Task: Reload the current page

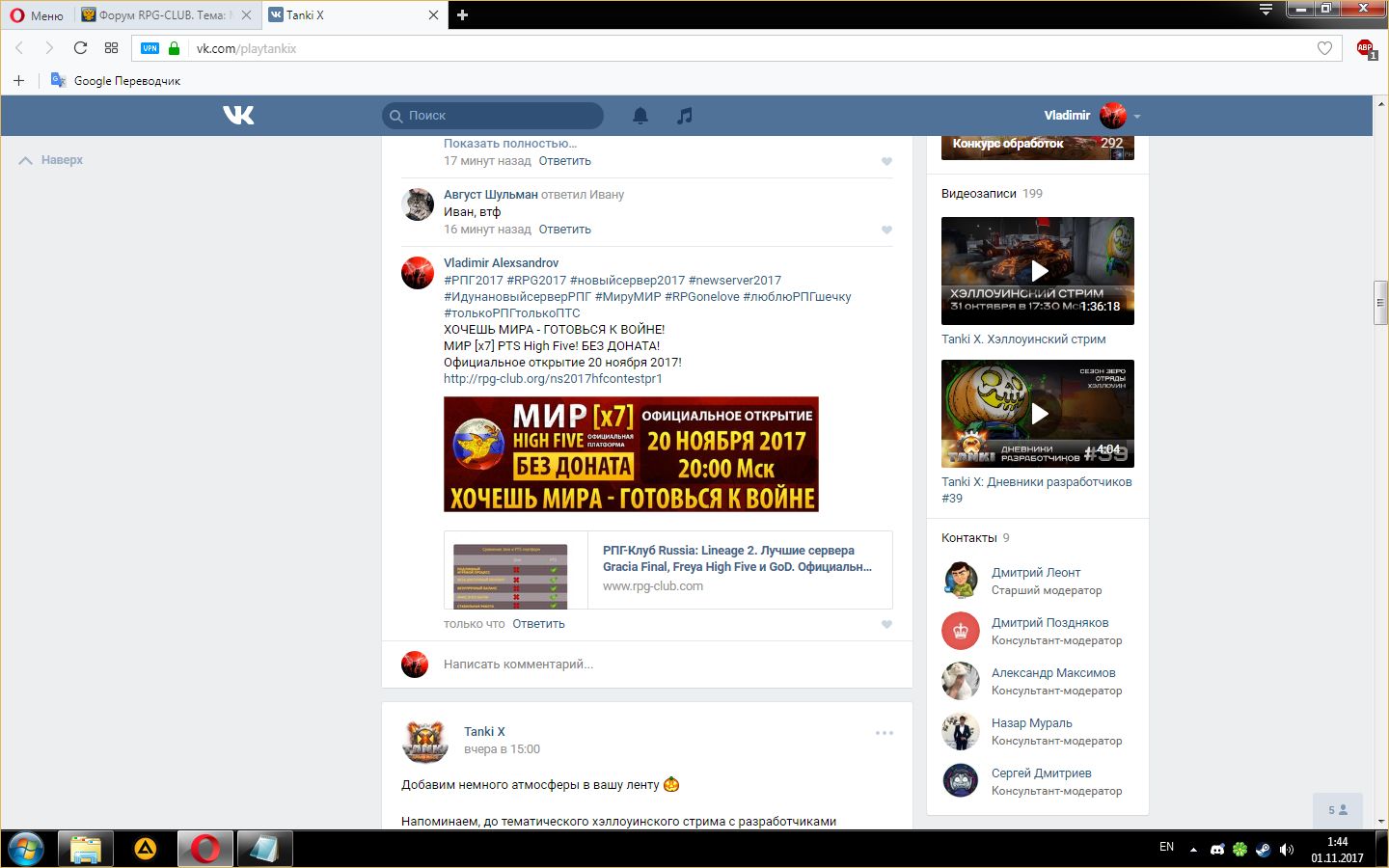Action: (x=80, y=48)
